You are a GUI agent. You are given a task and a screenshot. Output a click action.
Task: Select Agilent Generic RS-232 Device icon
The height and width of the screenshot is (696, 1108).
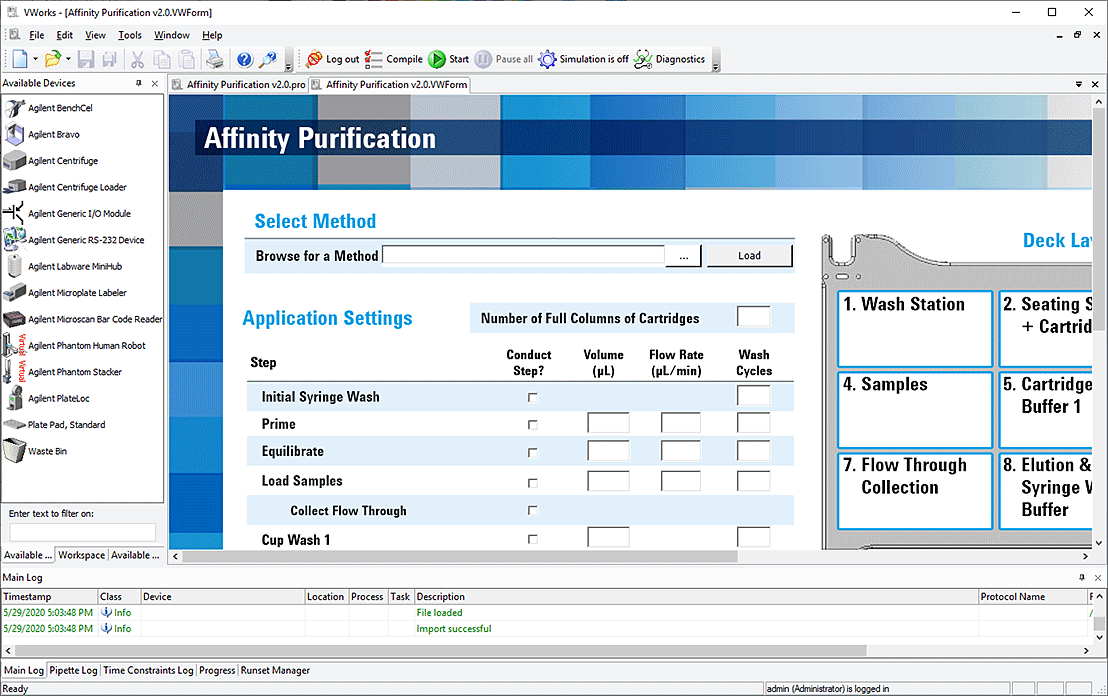pos(15,240)
